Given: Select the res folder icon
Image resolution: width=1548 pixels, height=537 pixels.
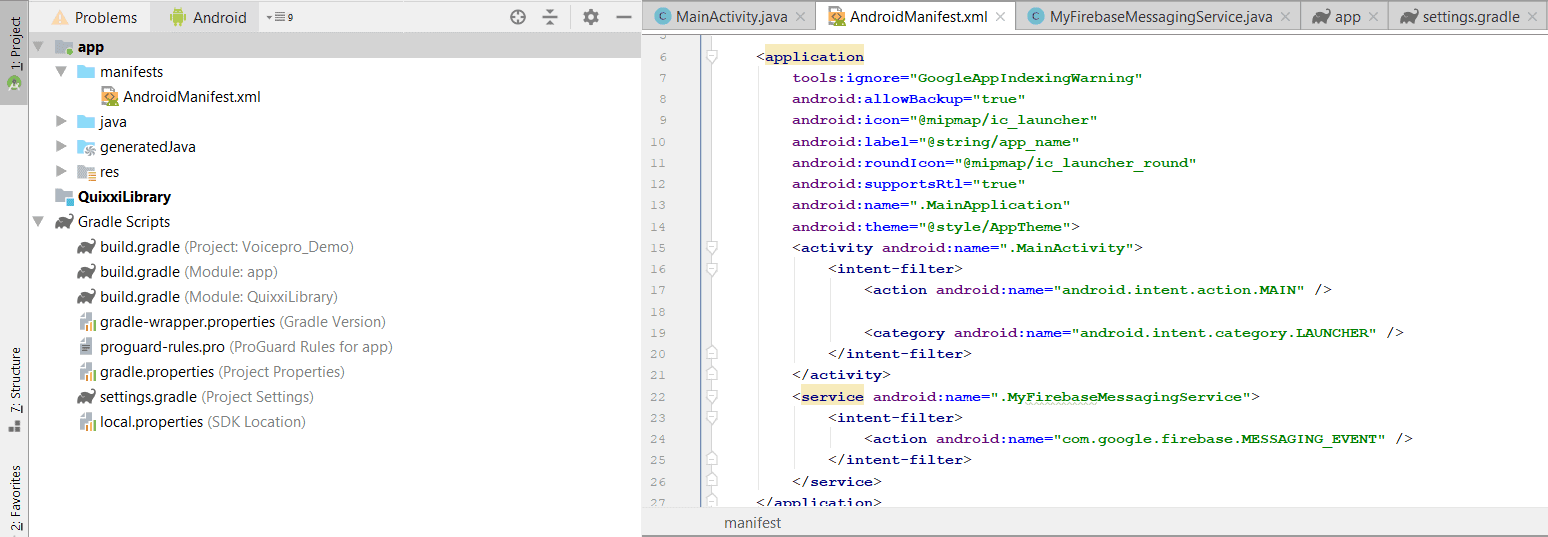Looking at the screenshot, I should (x=86, y=172).
